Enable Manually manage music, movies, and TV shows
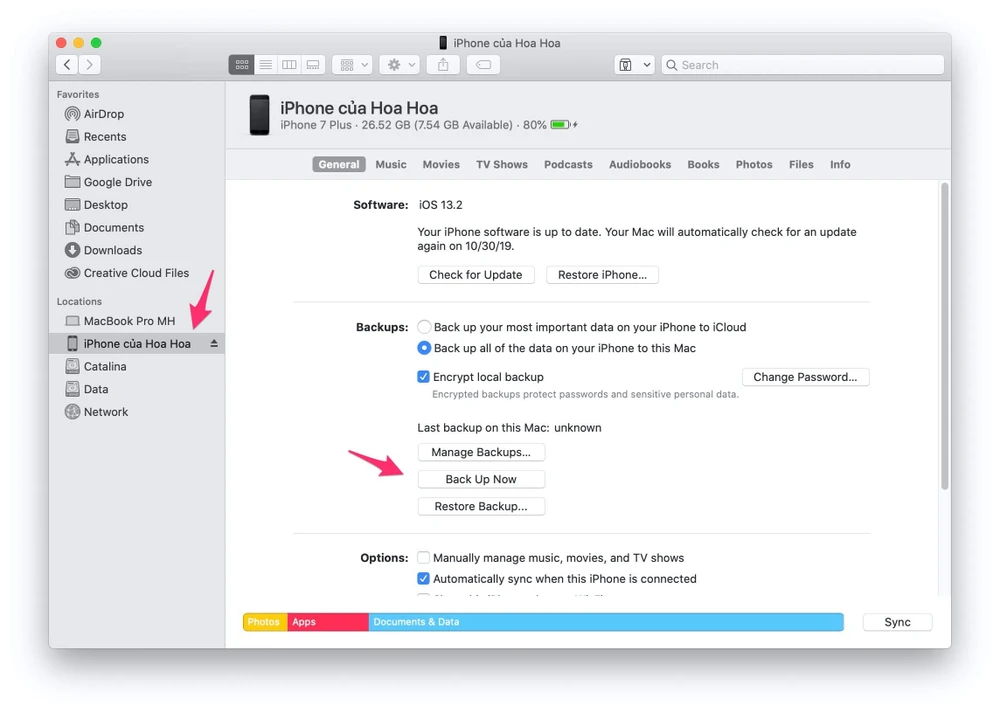Image resolution: width=1000 pixels, height=713 pixels. click(424, 558)
